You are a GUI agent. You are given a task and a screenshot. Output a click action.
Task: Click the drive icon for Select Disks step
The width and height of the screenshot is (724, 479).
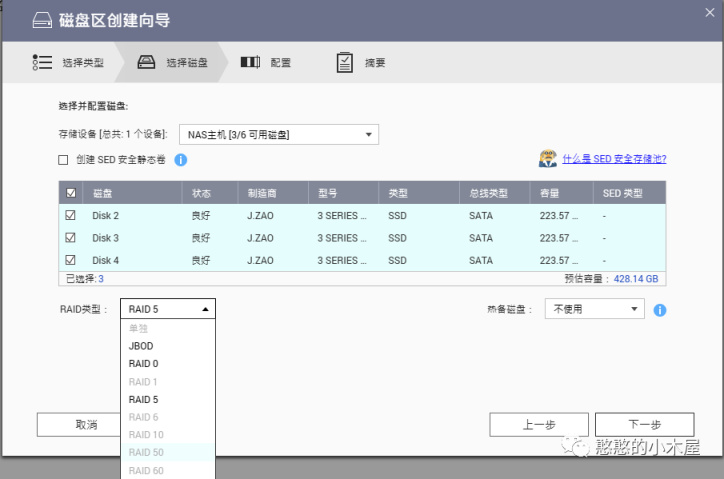point(146,62)
